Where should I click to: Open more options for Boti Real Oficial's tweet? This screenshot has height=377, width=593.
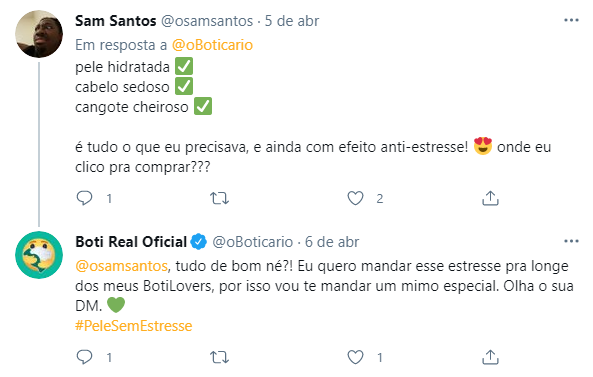(571, 241)
